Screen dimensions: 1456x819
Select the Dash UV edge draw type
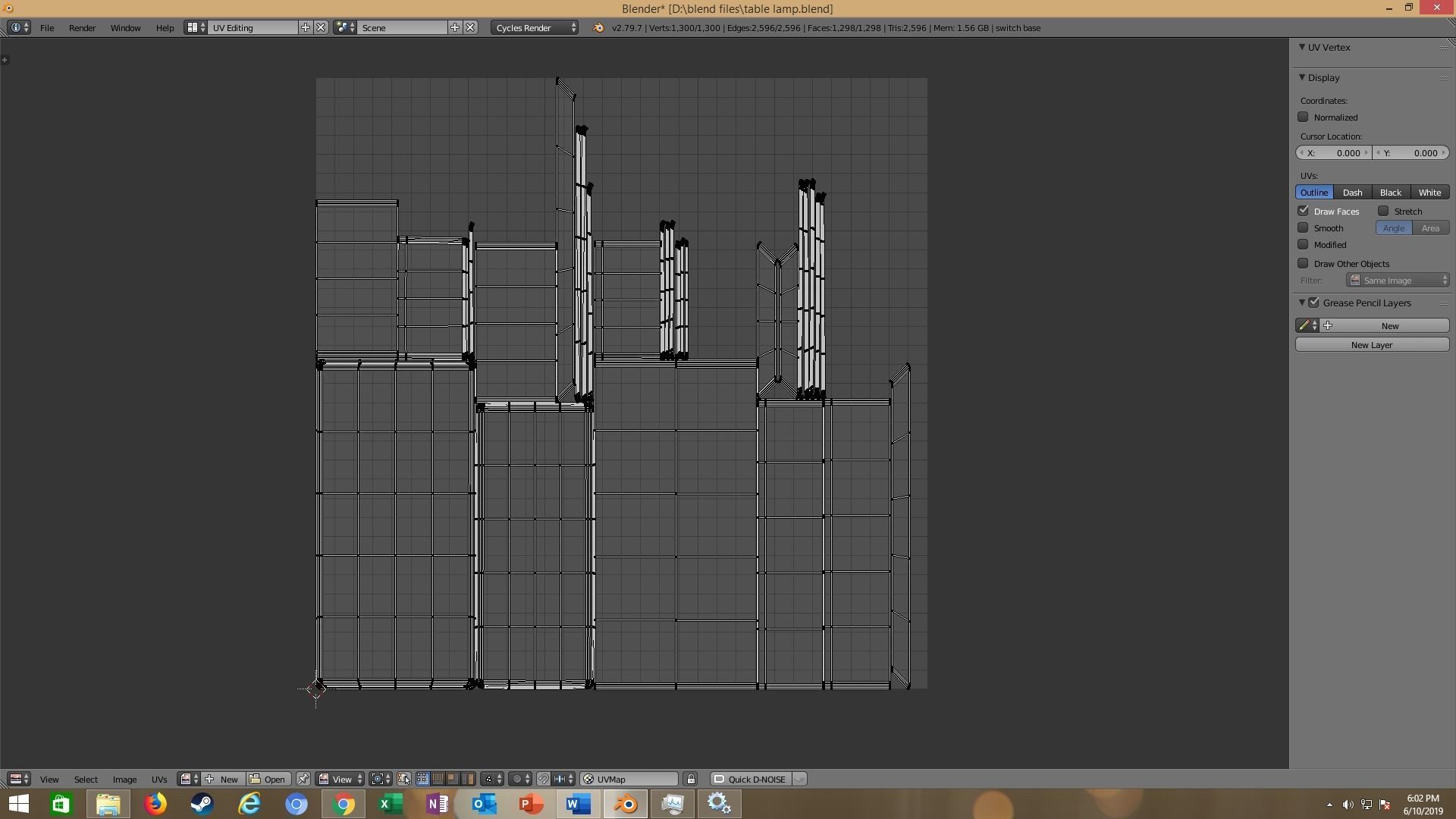[x=1352, y=192]
